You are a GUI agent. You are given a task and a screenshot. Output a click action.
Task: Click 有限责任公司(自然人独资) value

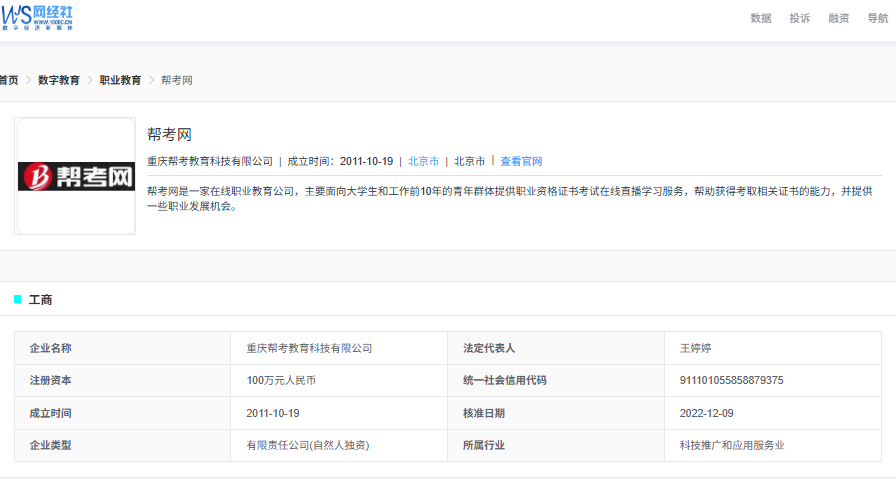tap(308, 445)
